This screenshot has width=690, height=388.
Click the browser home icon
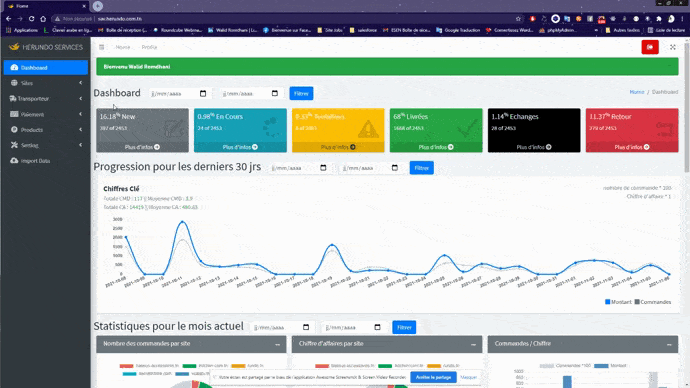pos(43,19)
